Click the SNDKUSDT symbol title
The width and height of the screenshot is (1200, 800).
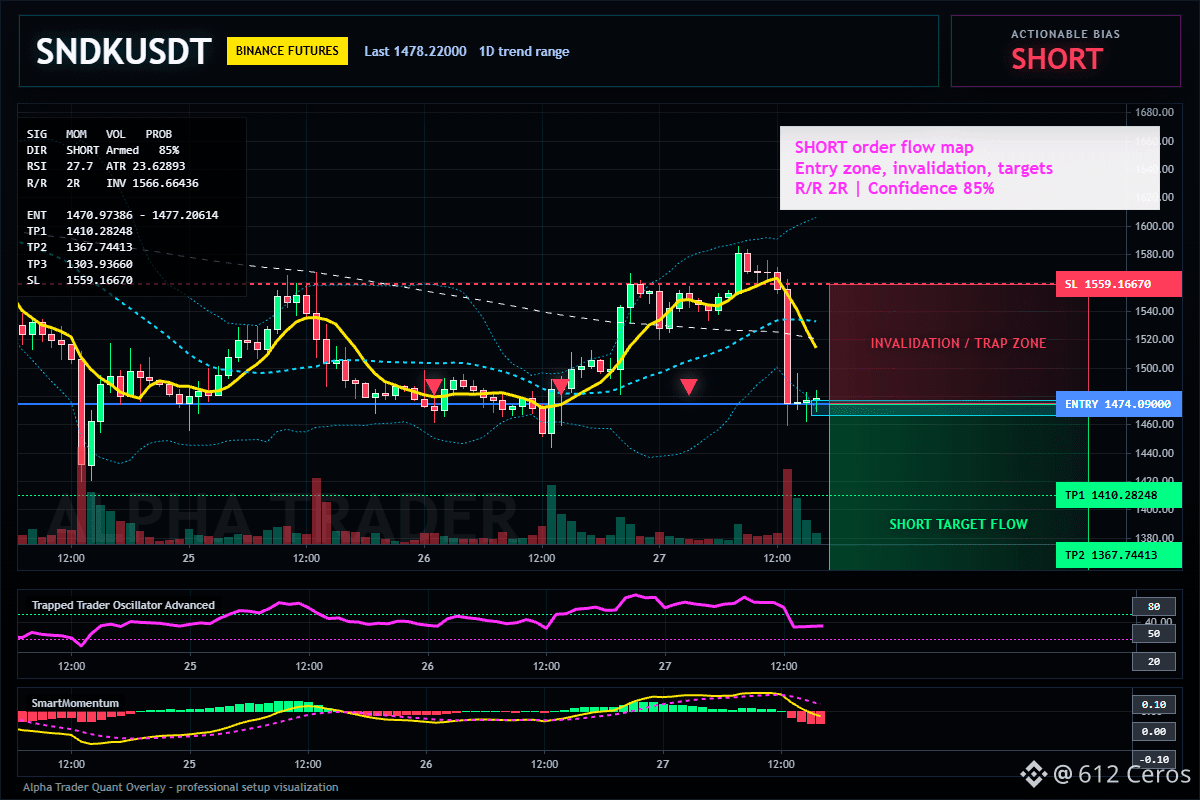pyautogui.click(x=124, y=51)
